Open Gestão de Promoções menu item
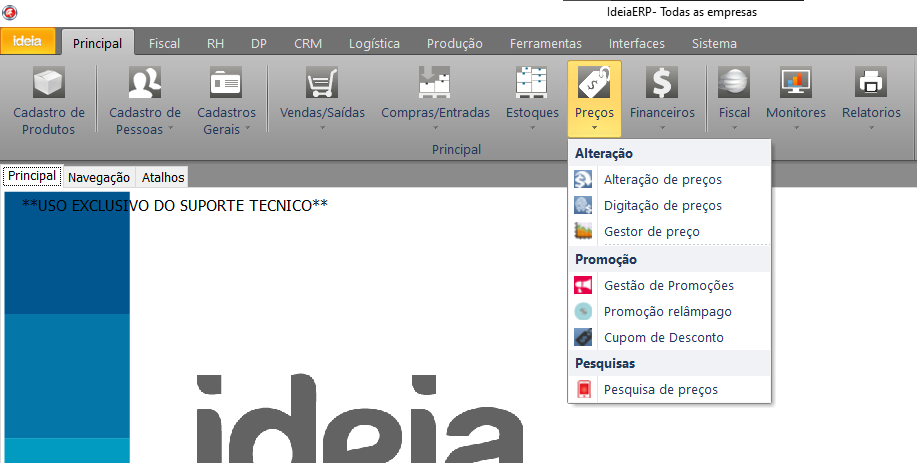Image resolution: width=917 pixels, height=463 pixels. coord(668,286)
